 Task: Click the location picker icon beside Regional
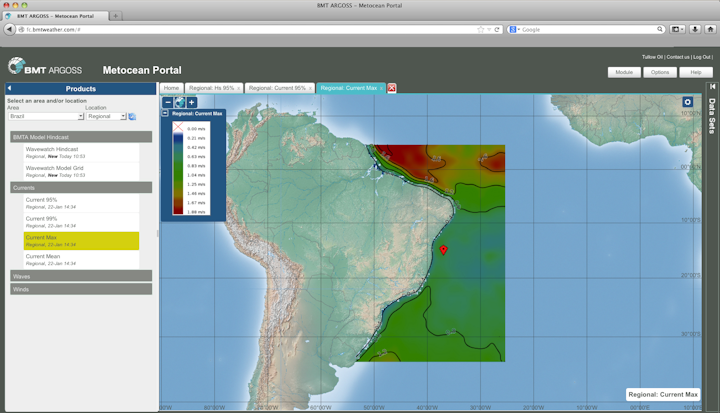[x=132, y=116]
